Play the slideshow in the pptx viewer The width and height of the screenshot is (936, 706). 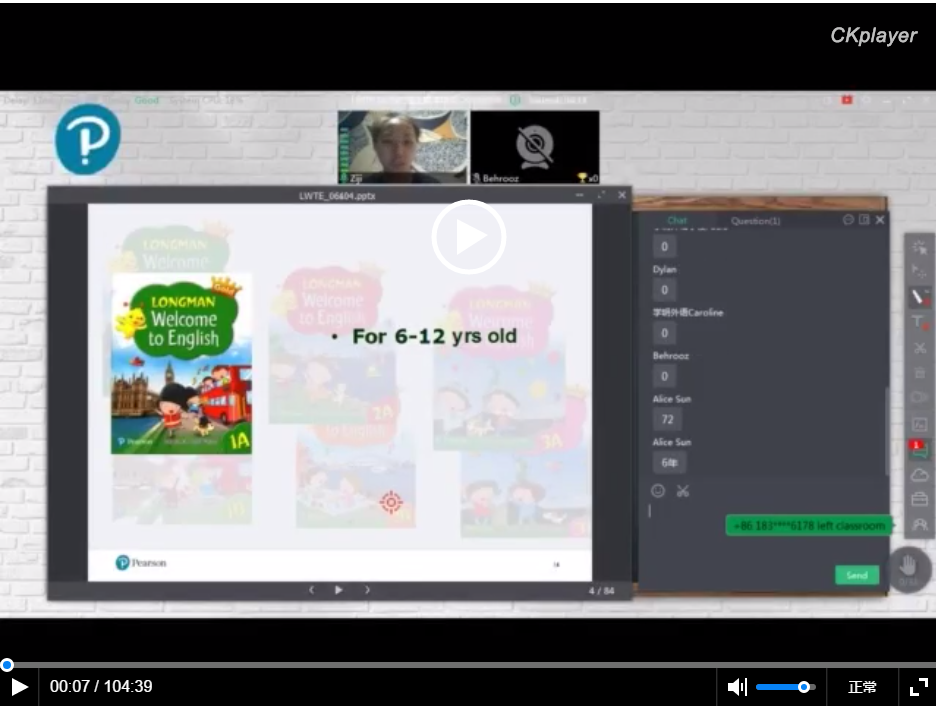(338, 590)
